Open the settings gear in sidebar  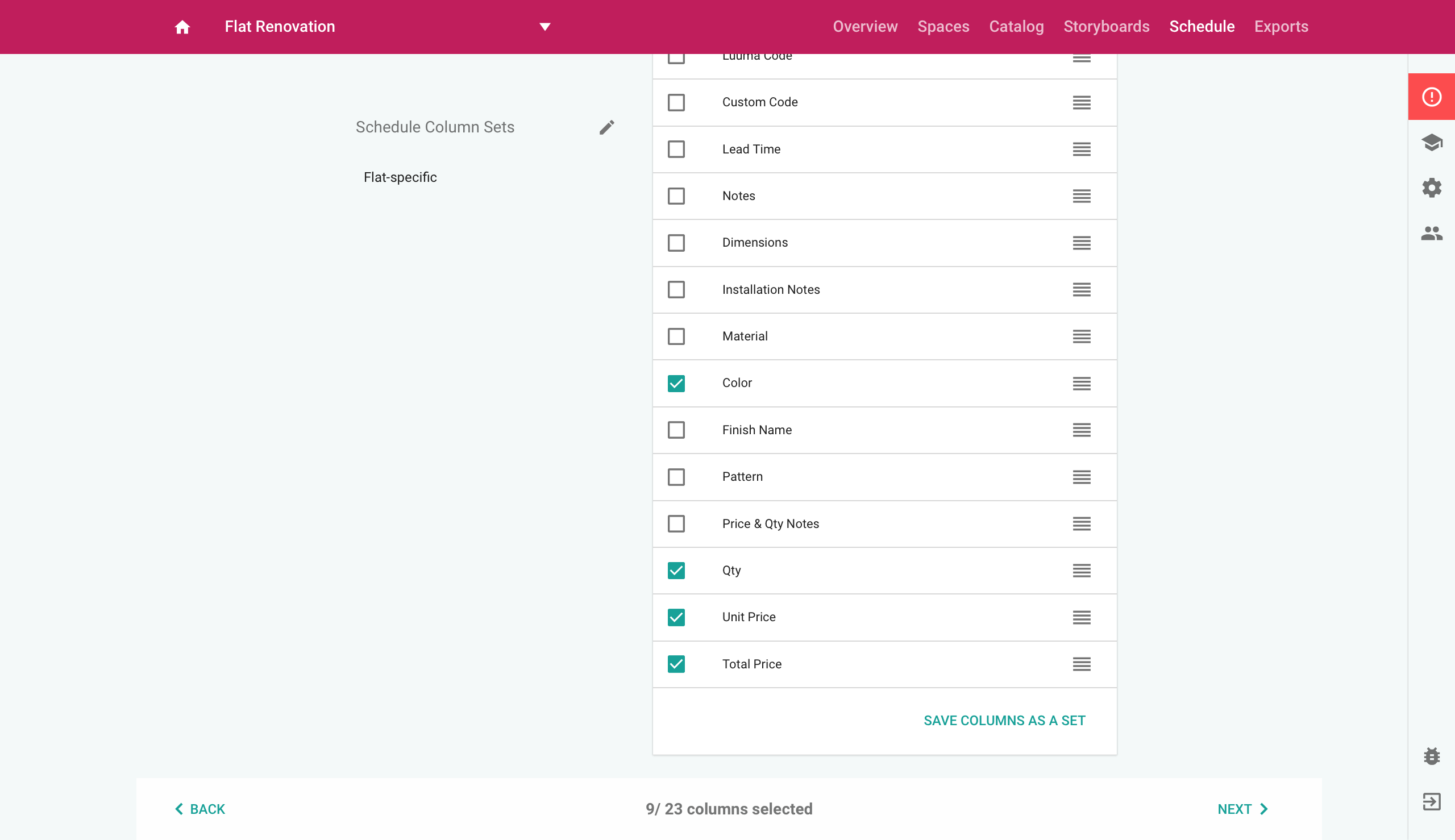tap(1431, 188)
